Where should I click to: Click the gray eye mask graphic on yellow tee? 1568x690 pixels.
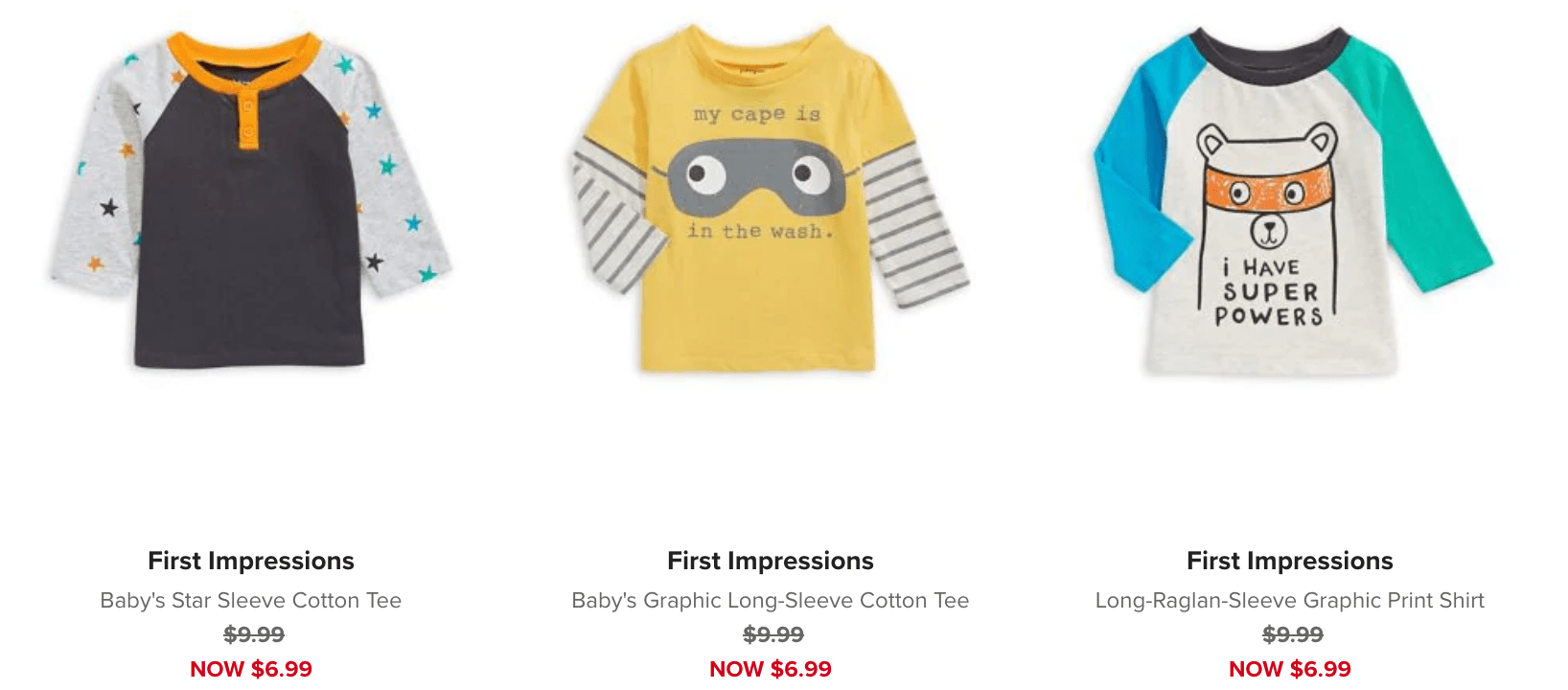757,178
